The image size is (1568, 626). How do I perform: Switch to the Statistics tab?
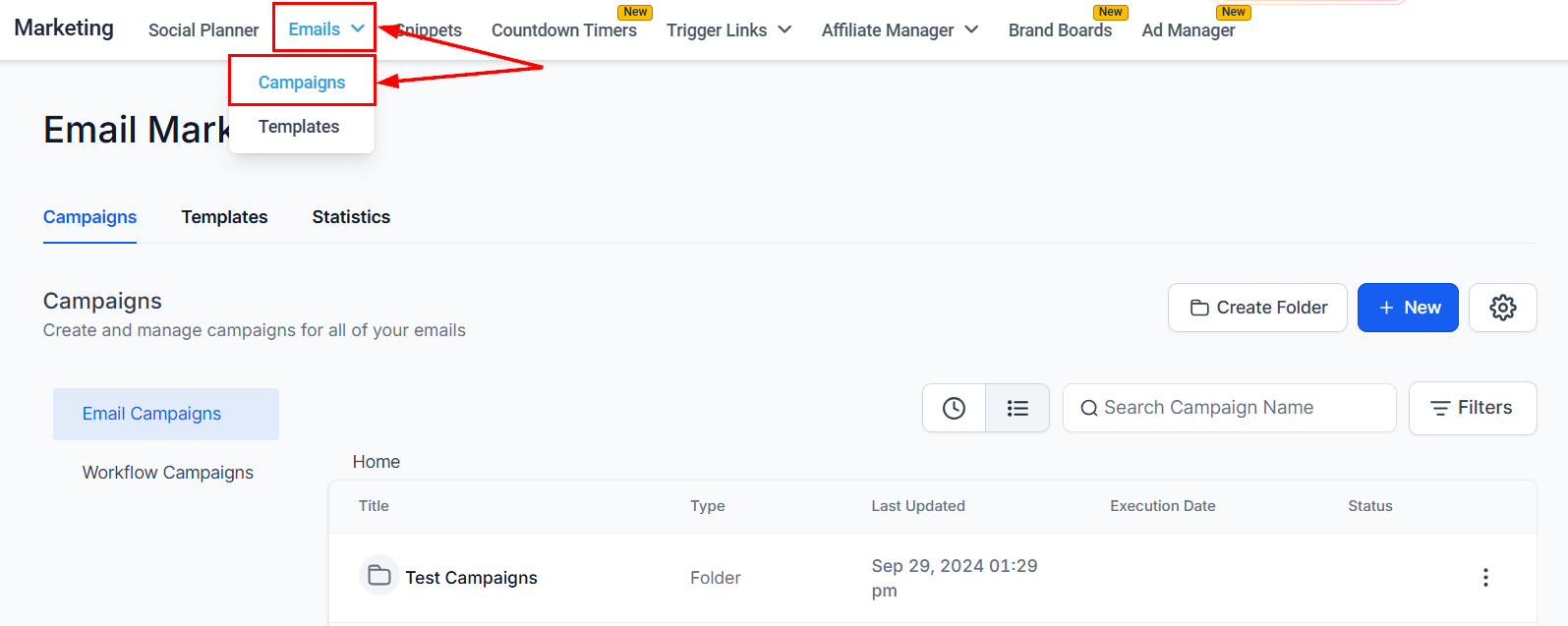point(351,217)
